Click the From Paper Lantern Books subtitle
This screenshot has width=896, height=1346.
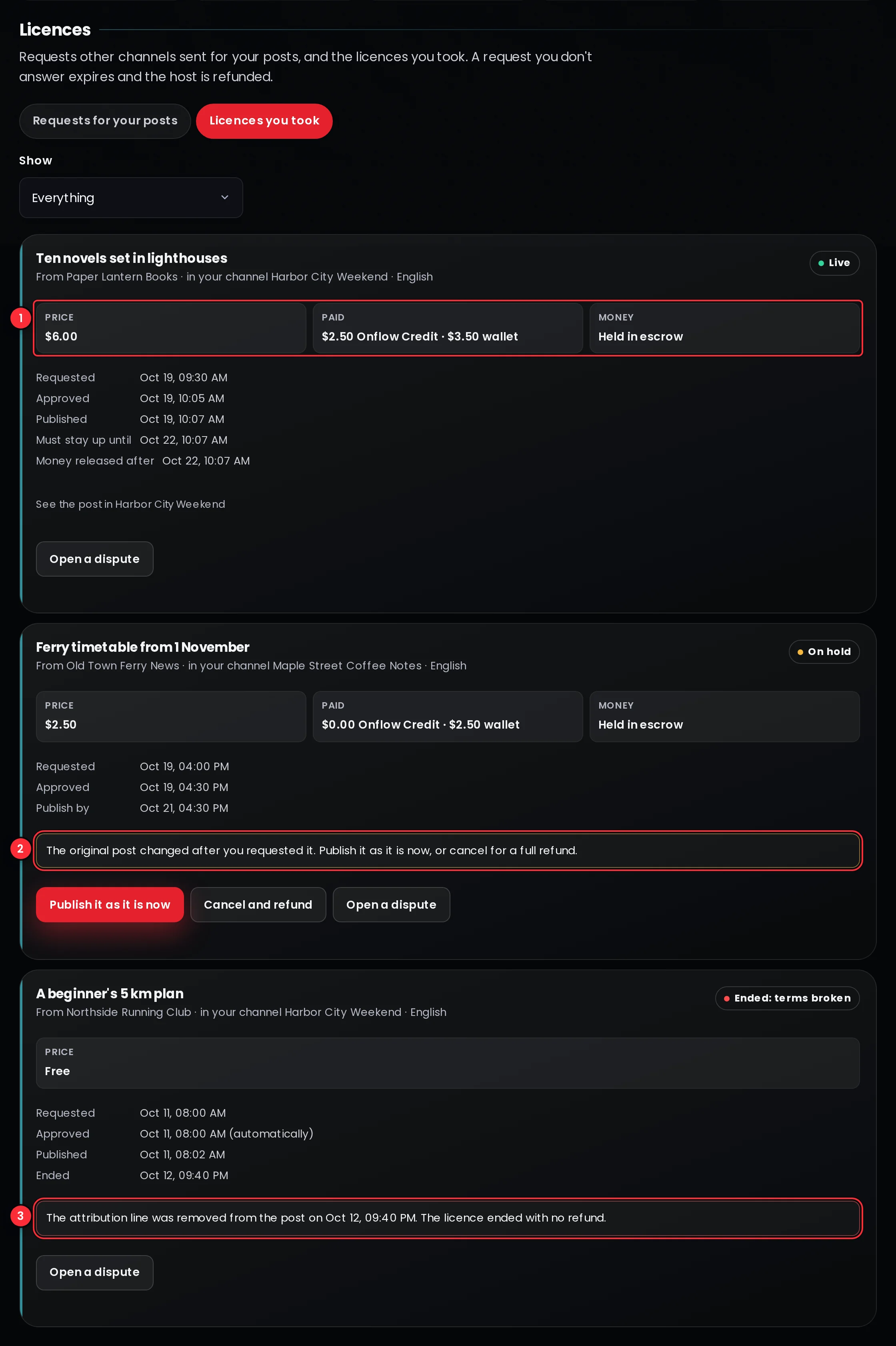234,276
